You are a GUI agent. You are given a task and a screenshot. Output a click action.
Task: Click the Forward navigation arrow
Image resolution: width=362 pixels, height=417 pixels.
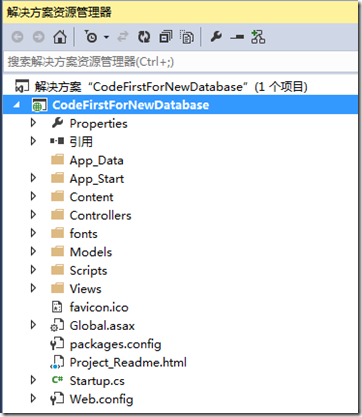[x=39, y=37]
